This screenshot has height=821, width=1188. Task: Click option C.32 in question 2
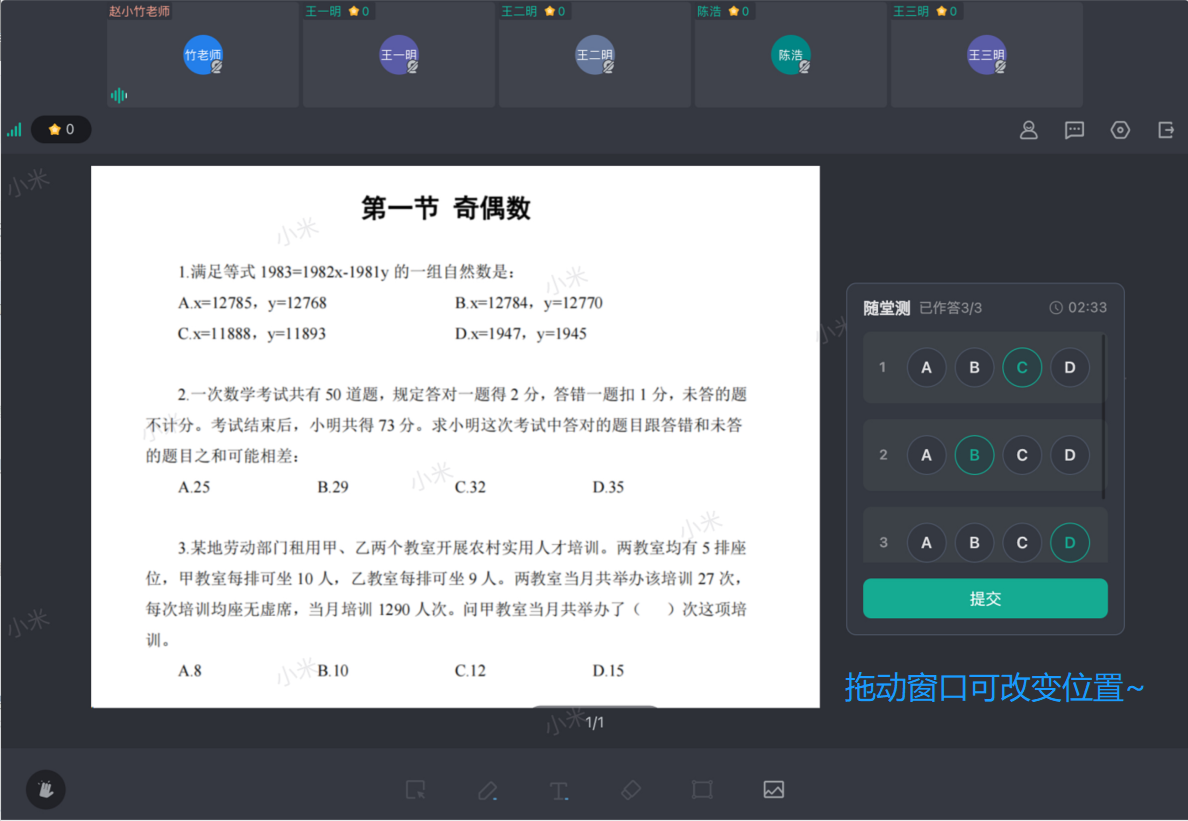(x=470, y=487)
